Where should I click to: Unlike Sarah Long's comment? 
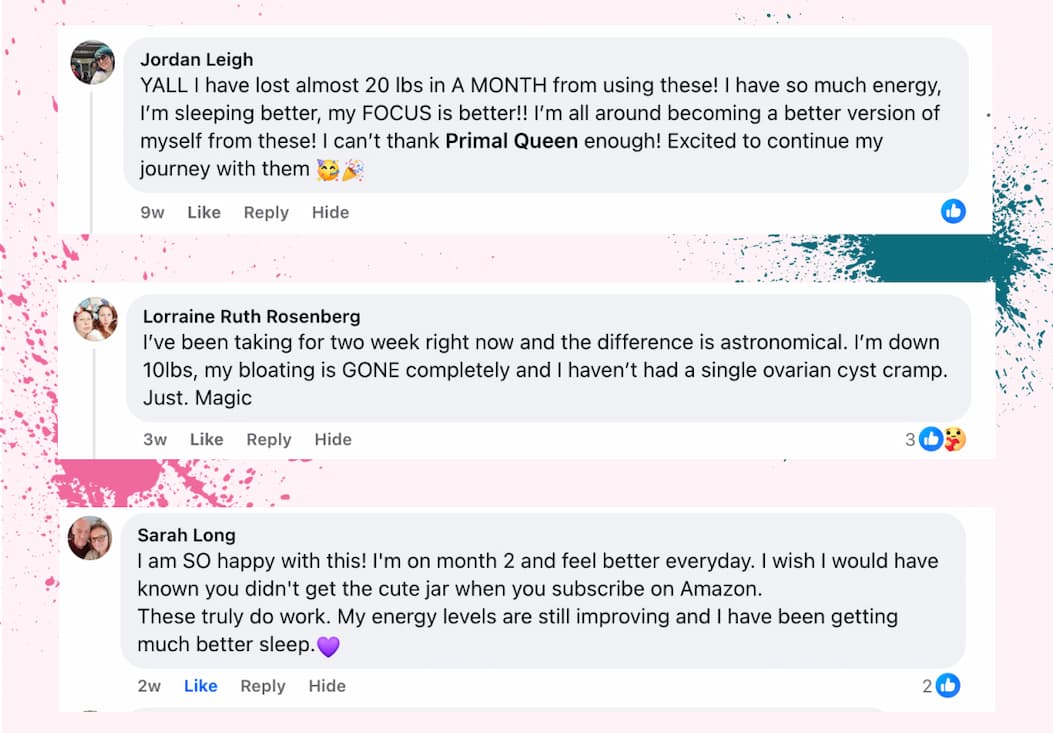point(200,686)
